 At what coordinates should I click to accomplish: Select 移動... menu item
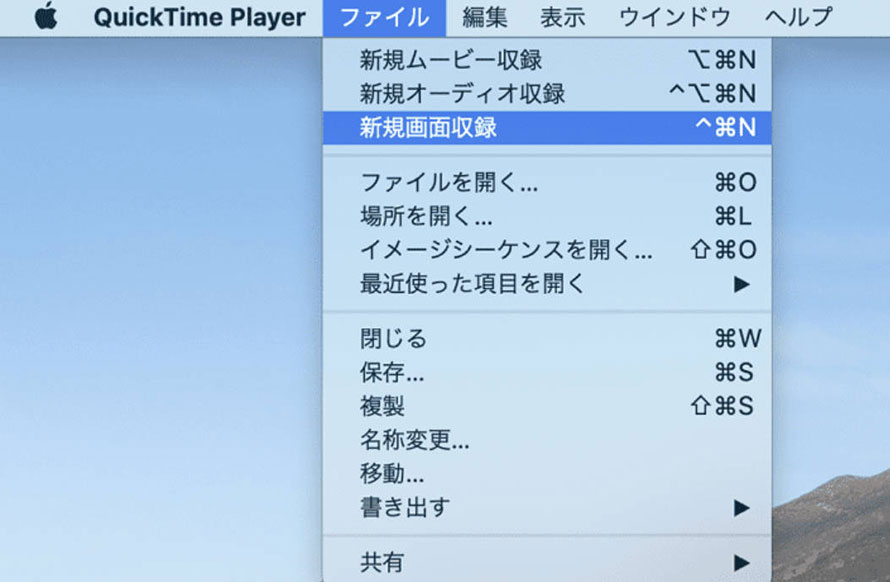pos(547,473)
